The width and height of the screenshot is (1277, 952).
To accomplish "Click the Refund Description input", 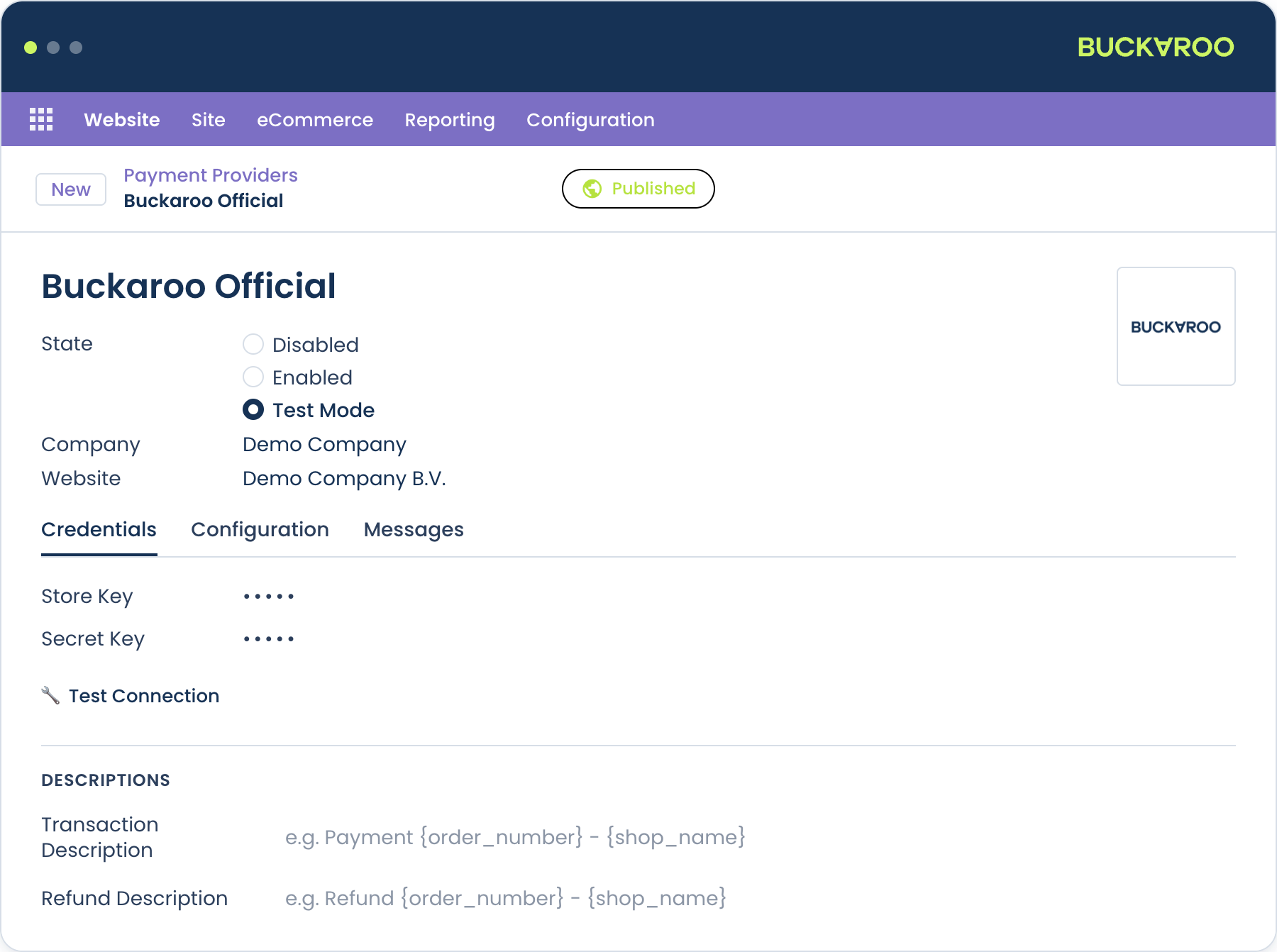I will coord(506,898).
